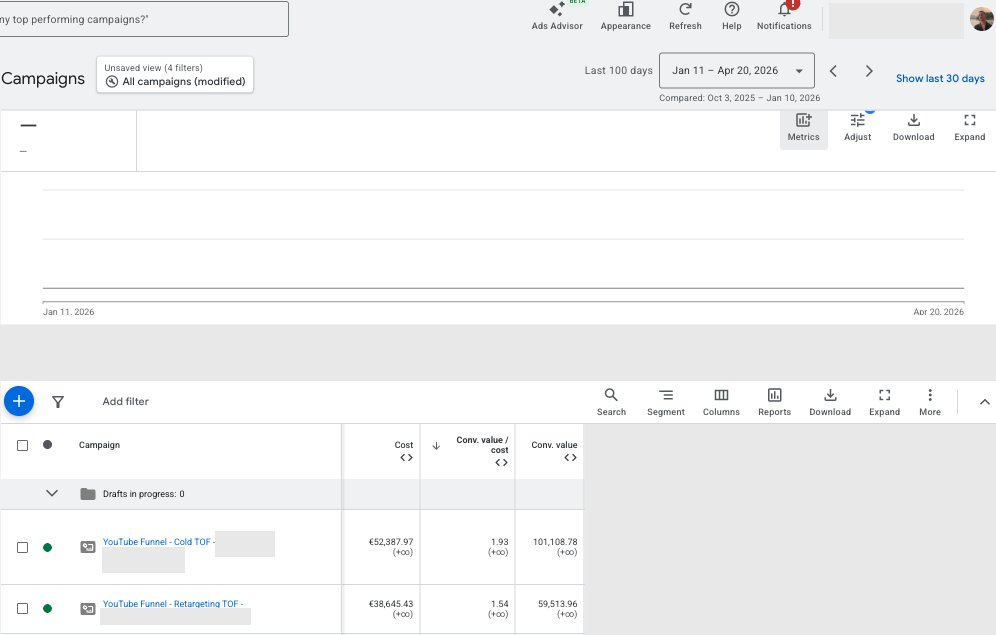Check the YouTube Funnel Retargeting TOF row
This screenshot has height=635, width=996.
click(22, 608)
